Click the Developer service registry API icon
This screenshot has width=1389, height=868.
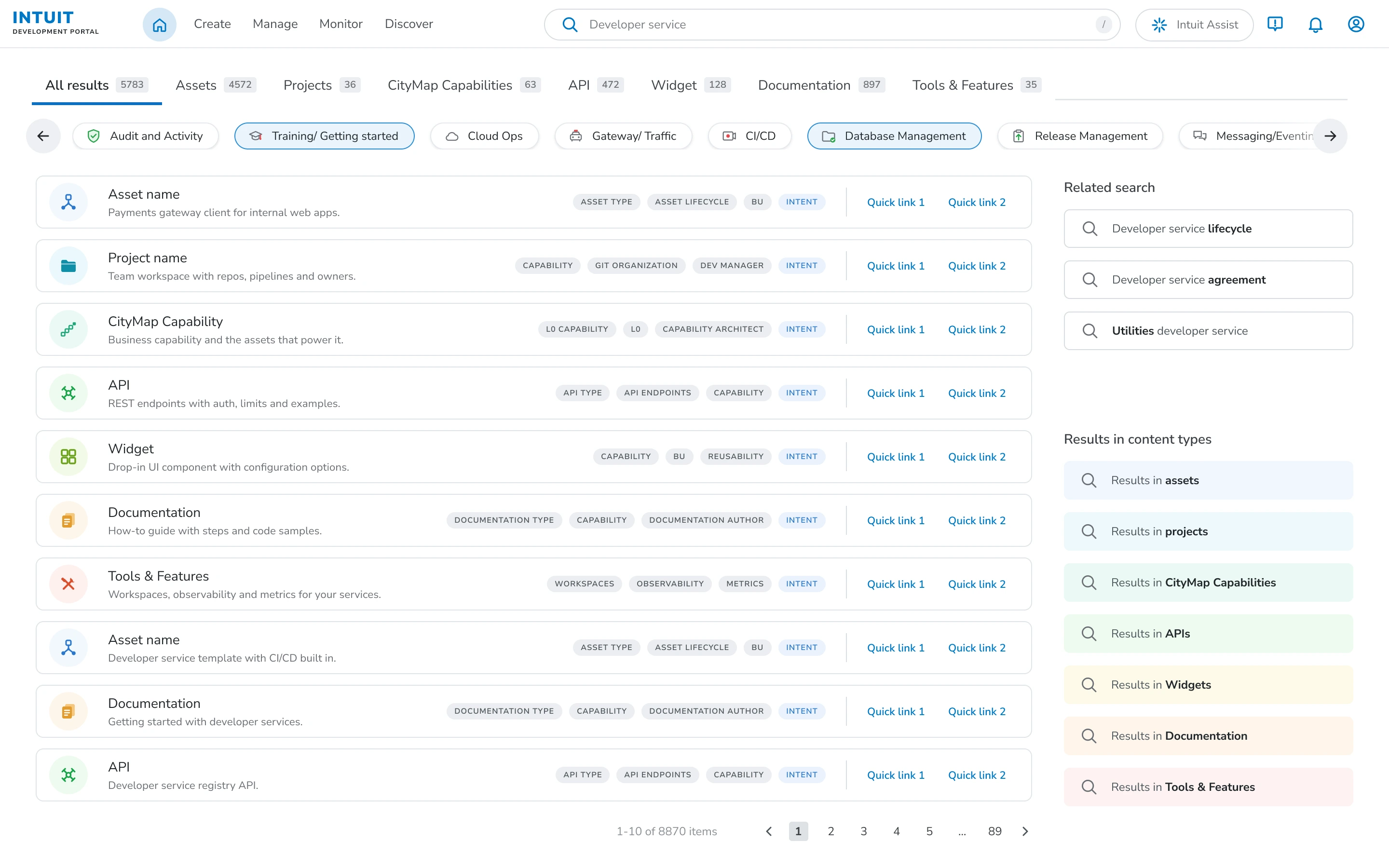coord(68,775)
